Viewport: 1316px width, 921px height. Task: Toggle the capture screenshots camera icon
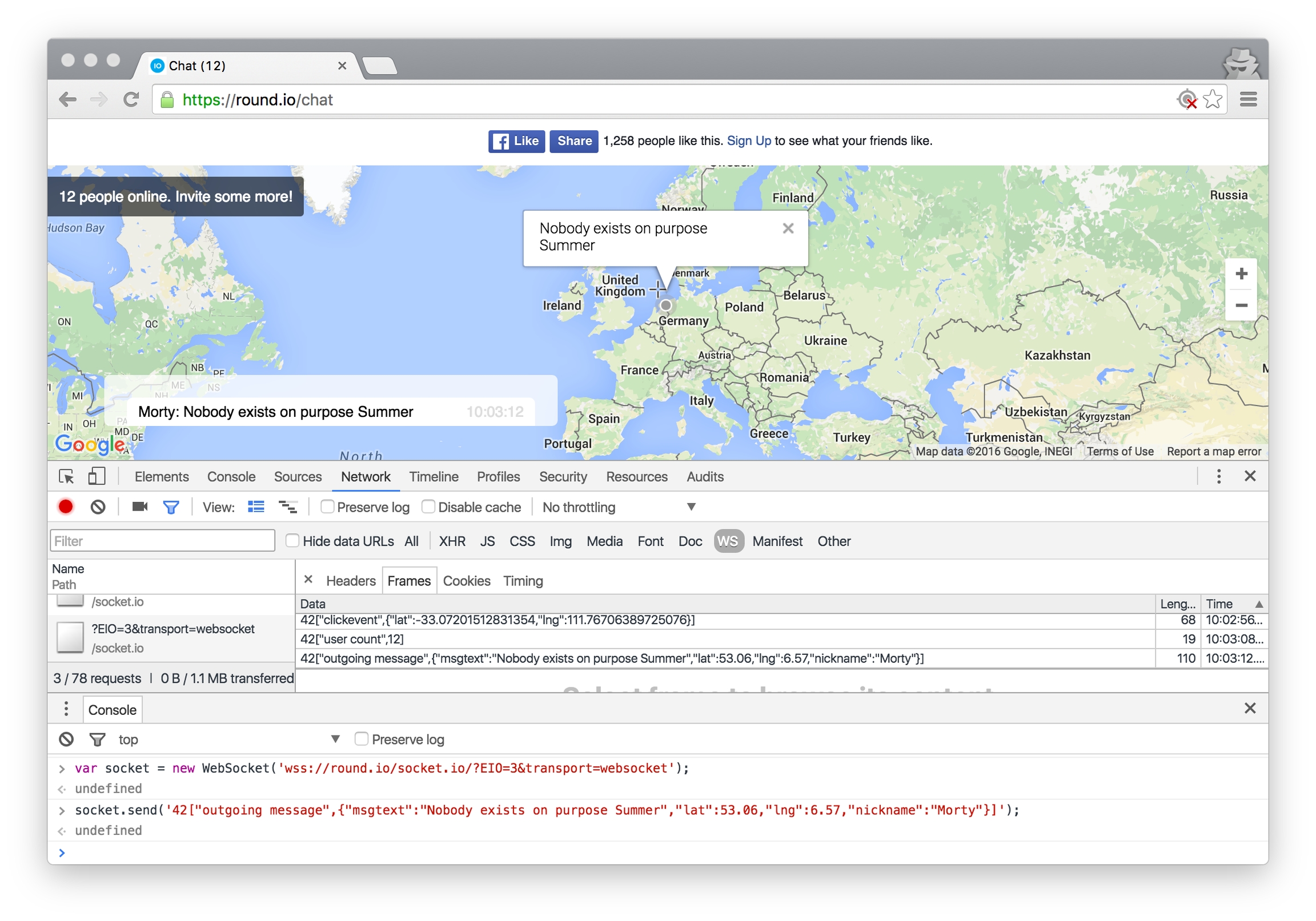[140, 507]
